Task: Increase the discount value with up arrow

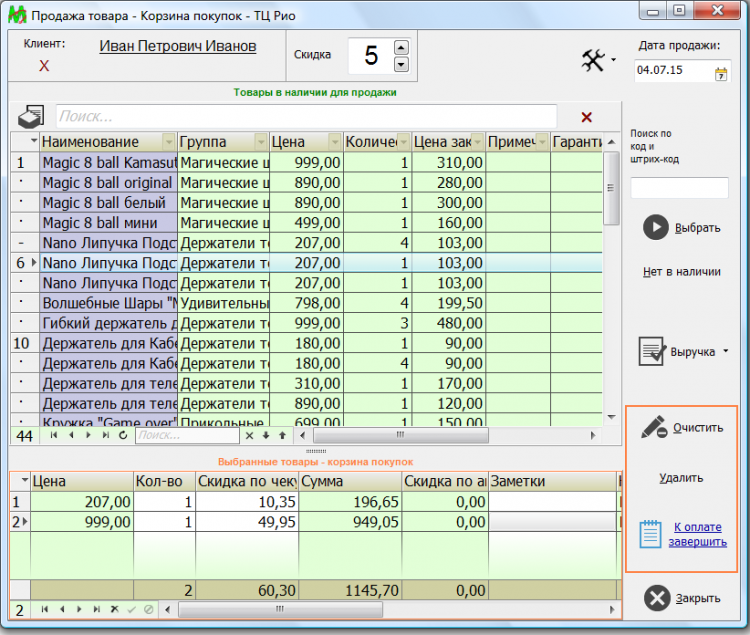Action: click(401, 47)
